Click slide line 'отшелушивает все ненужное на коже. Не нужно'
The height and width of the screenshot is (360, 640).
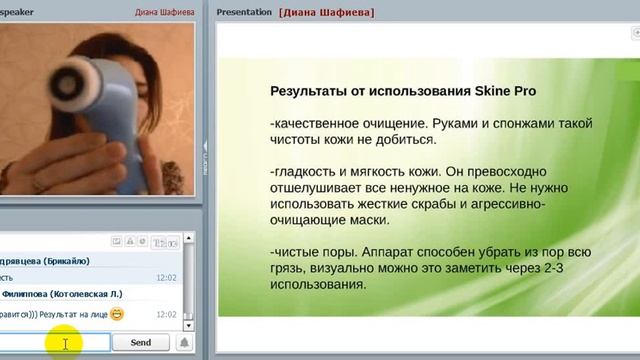[x=419, y=188]
